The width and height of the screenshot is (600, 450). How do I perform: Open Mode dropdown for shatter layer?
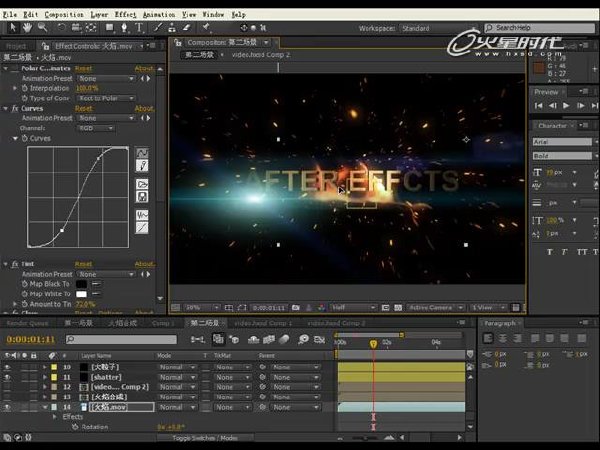click(177, 377)
